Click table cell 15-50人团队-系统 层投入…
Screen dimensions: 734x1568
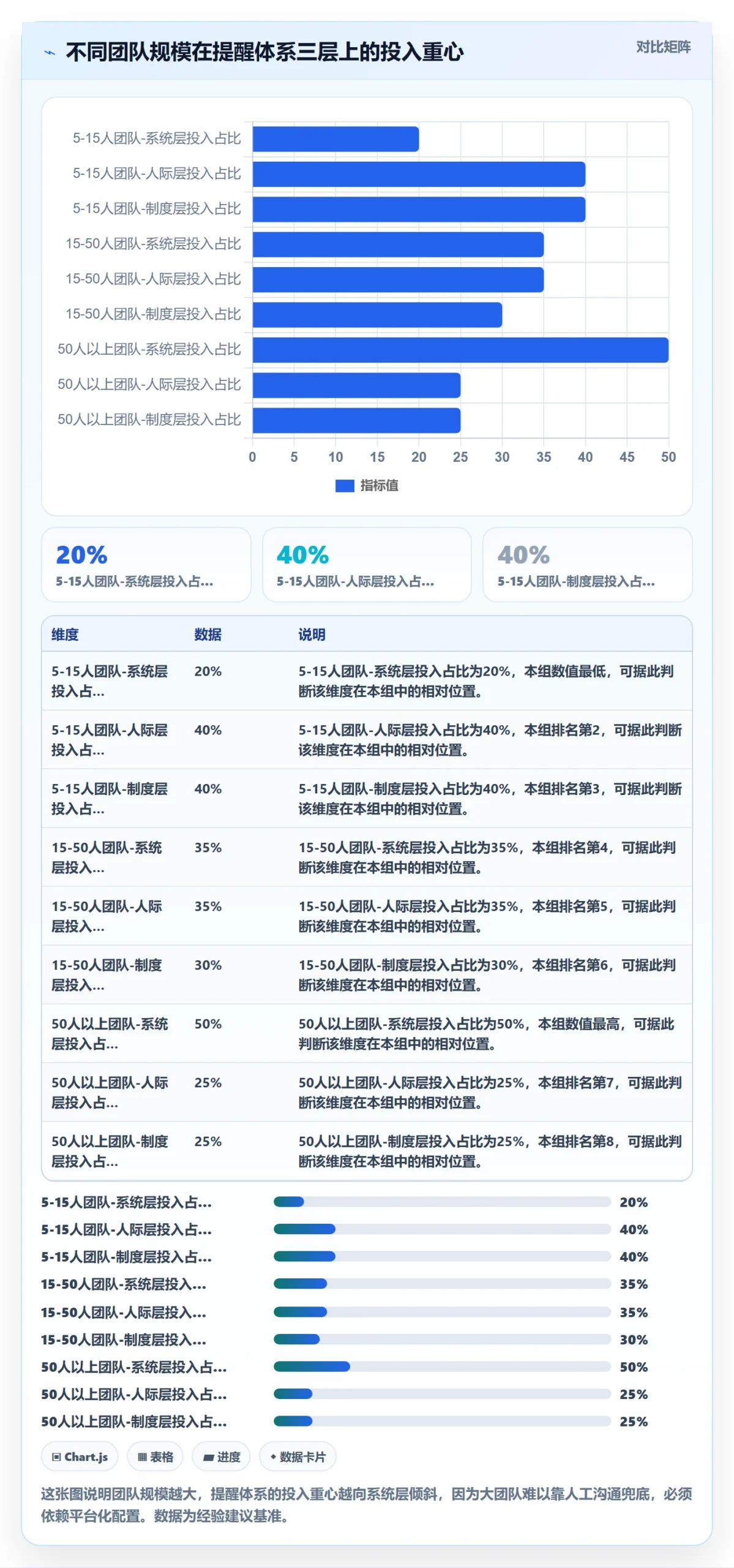[x=107, y=858]
